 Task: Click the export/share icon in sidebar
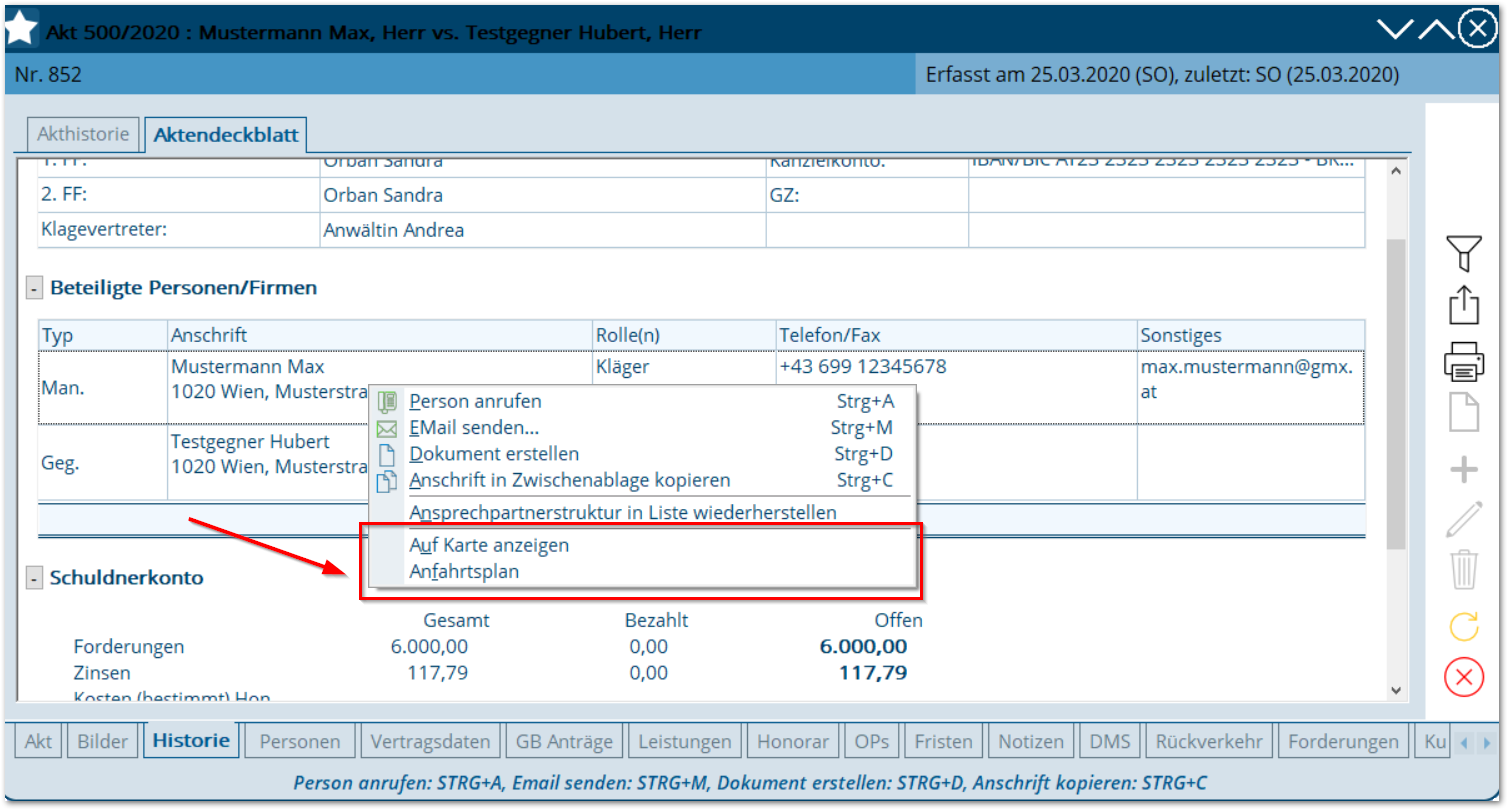(1463, 305)
